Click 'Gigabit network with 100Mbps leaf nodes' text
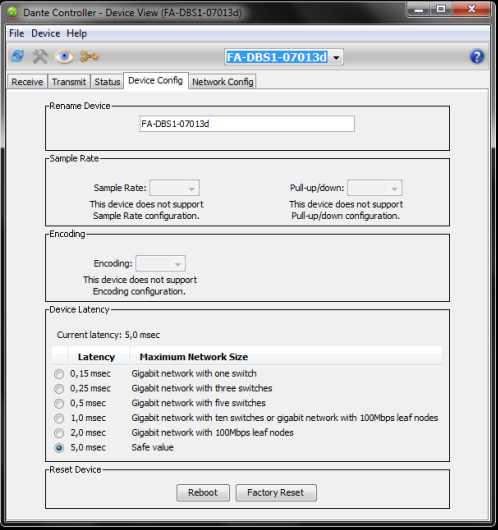Screen dimensions: 498x530 pos(212,433)
